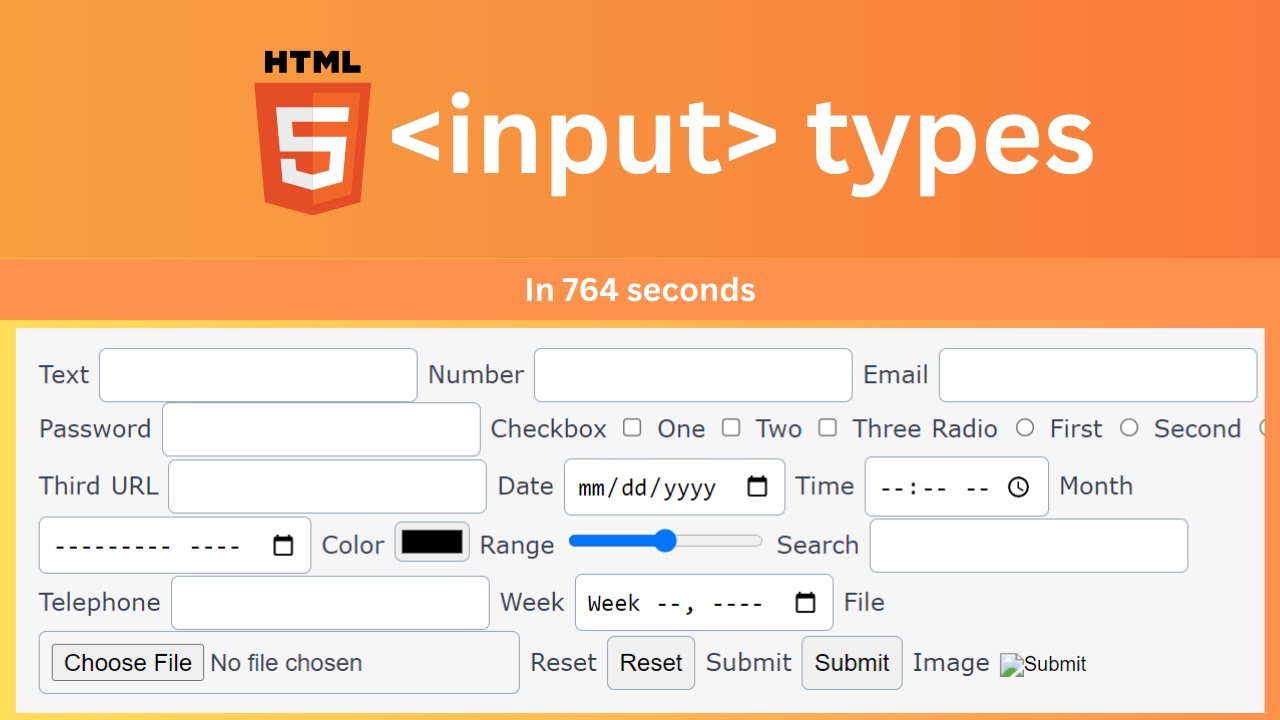Screen dimensions: 1280x720
Task: Click the mm/dd/yyyy date text
Action: pyautogui.click(x=647, y=488)
